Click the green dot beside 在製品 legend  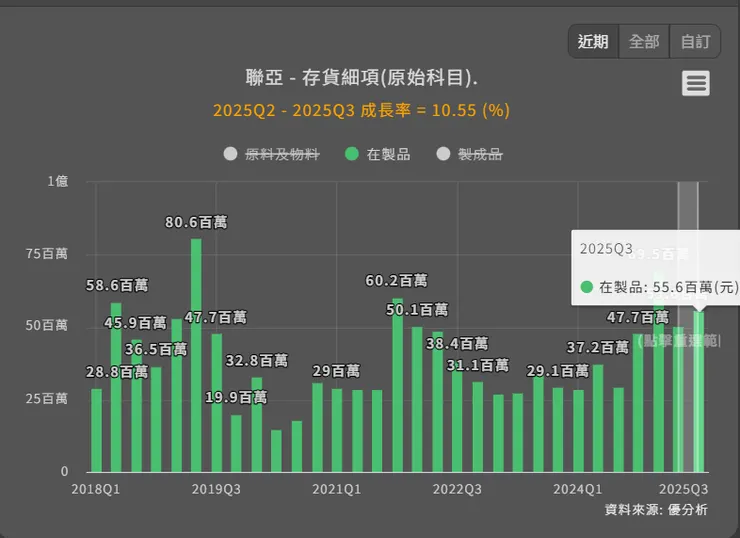click(352, 154)
